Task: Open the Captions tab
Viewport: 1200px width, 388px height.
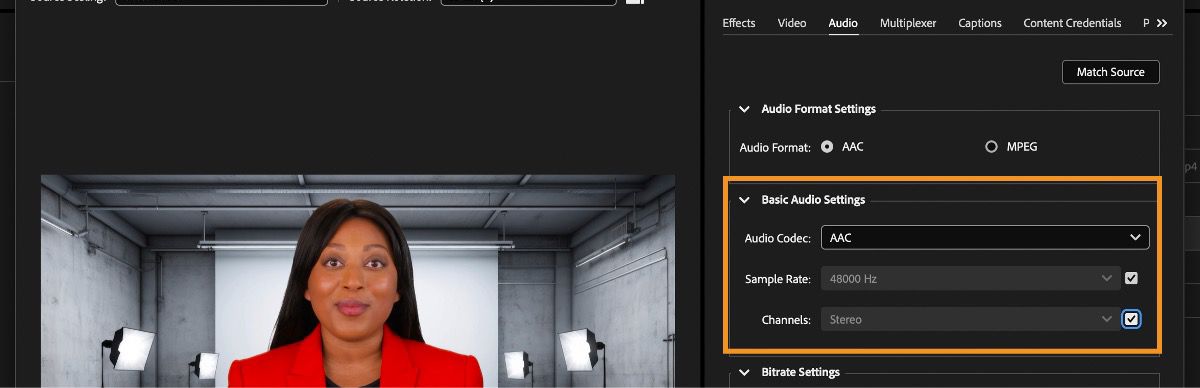Action: [x=980, y=23]
